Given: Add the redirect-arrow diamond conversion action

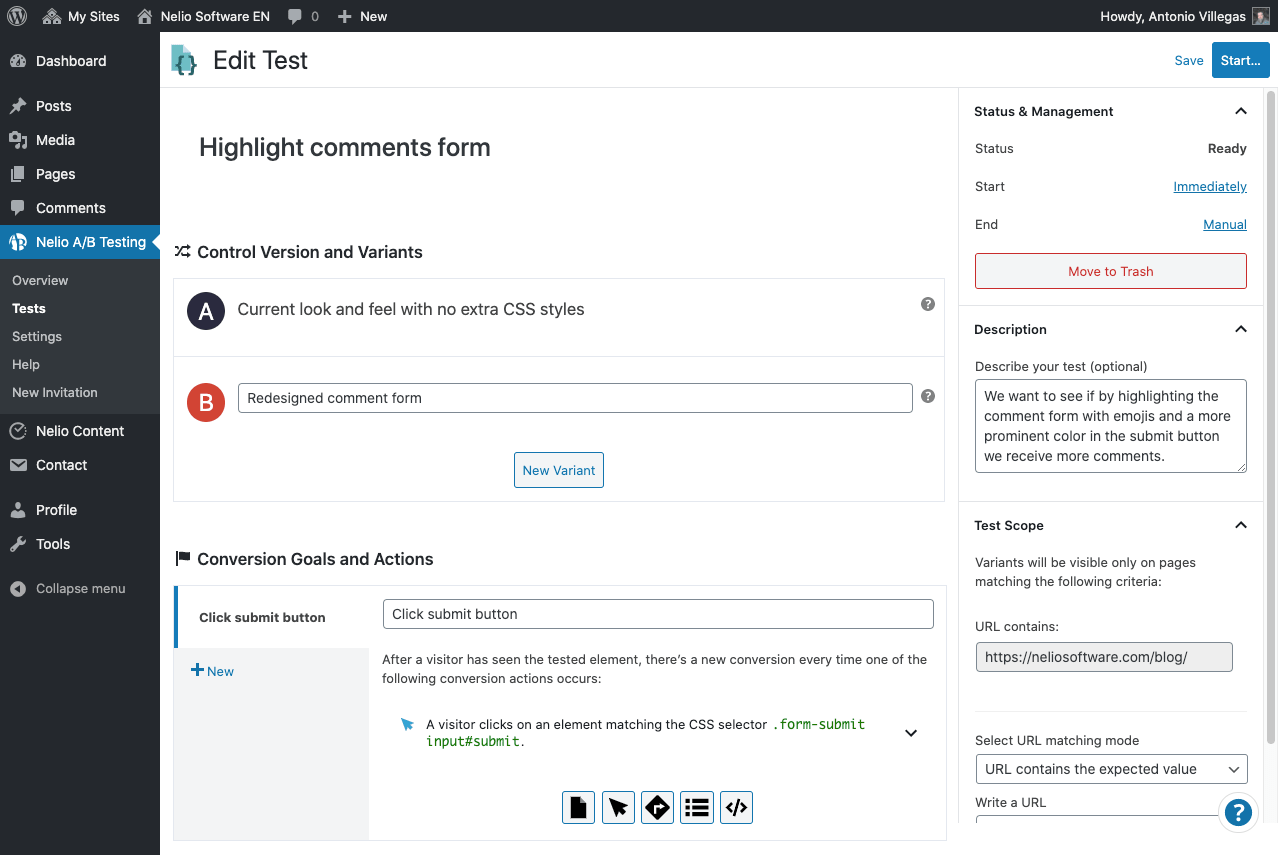Looking at the screenshot, I should click(657, 807).
